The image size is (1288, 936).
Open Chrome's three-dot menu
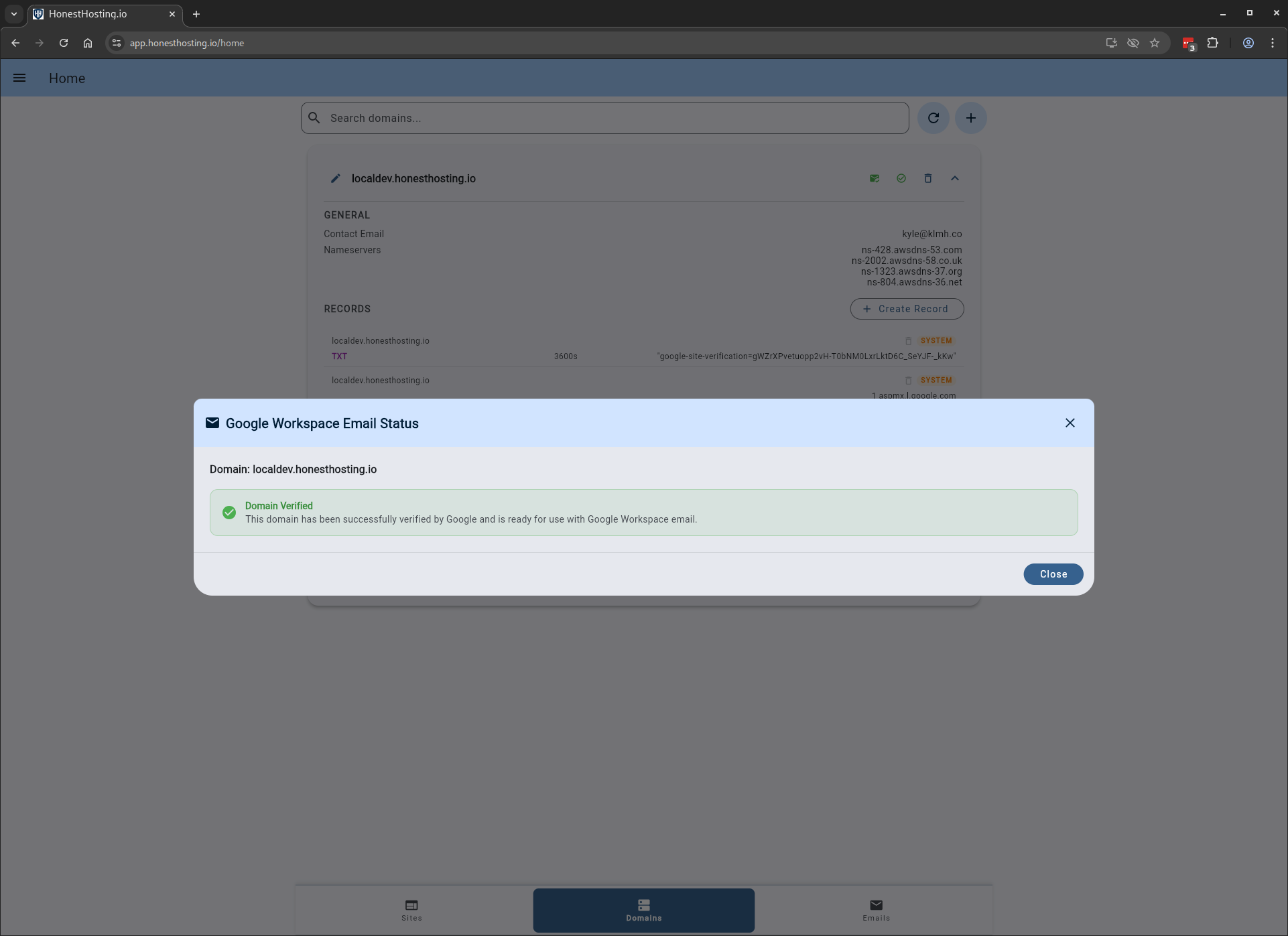(1272, 43)
